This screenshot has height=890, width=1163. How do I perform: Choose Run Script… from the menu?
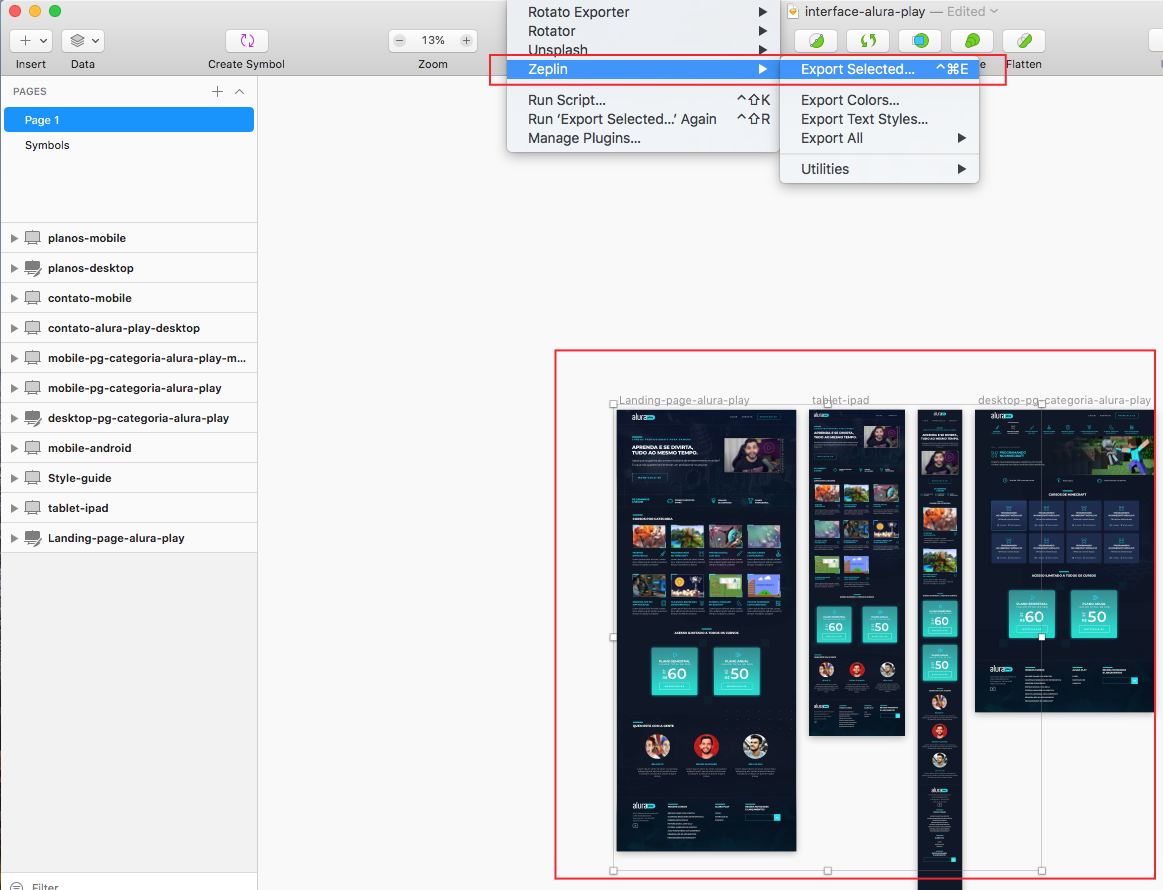pyautogui.click(x=643, y=100)
